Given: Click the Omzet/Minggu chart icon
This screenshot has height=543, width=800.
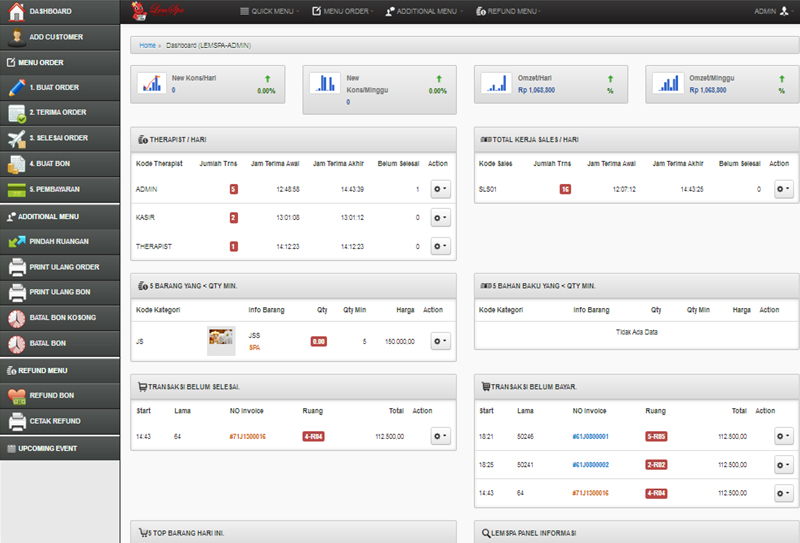Looking at the screenshot, I should pos(668,83).
